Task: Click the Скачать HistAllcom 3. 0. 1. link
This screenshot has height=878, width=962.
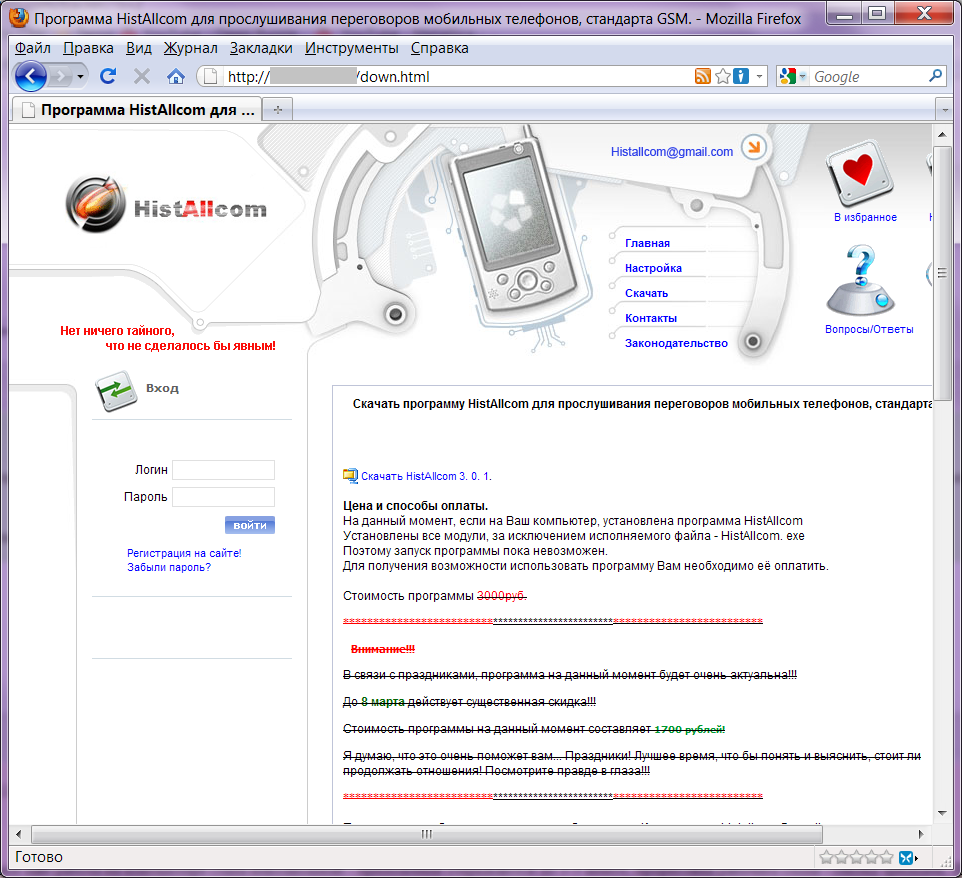Action: pyautogui.click(x=426, y=476)
